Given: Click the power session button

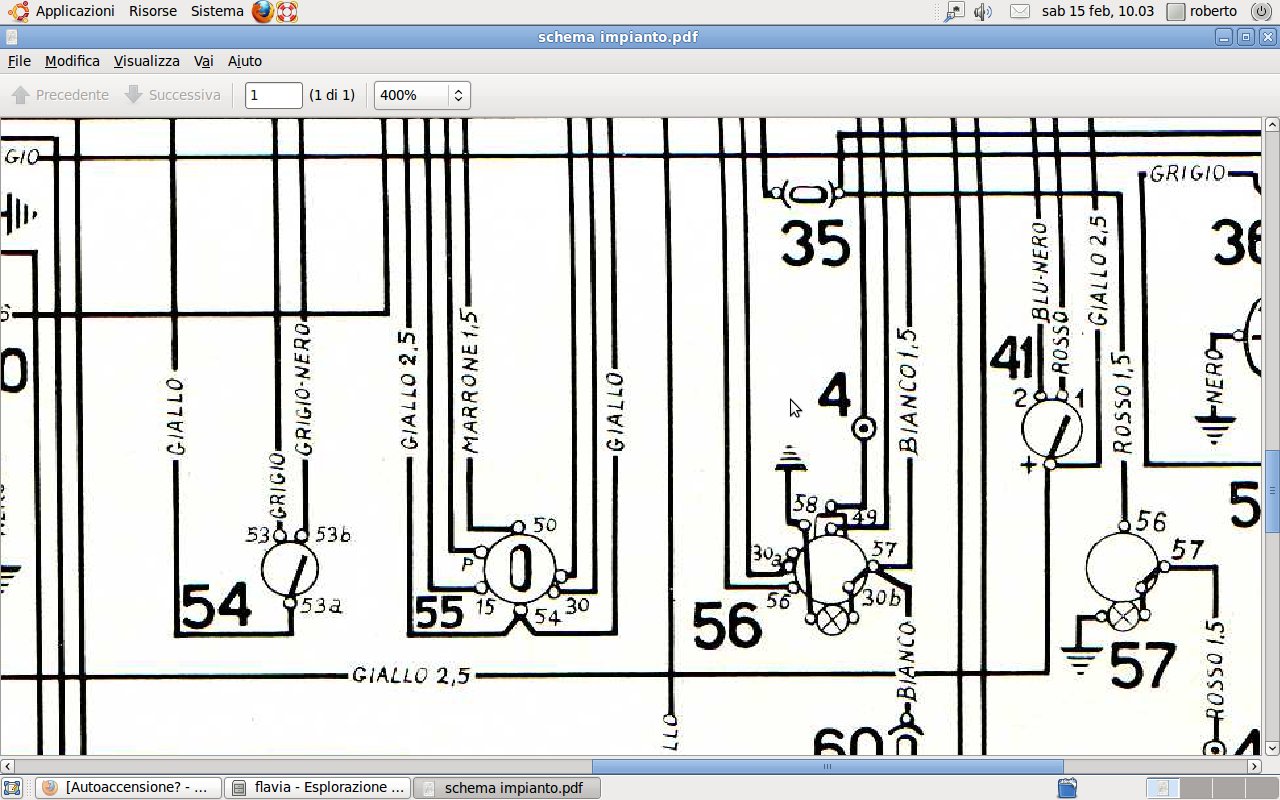Looking at the screenshot, I should coord(1260,12).
